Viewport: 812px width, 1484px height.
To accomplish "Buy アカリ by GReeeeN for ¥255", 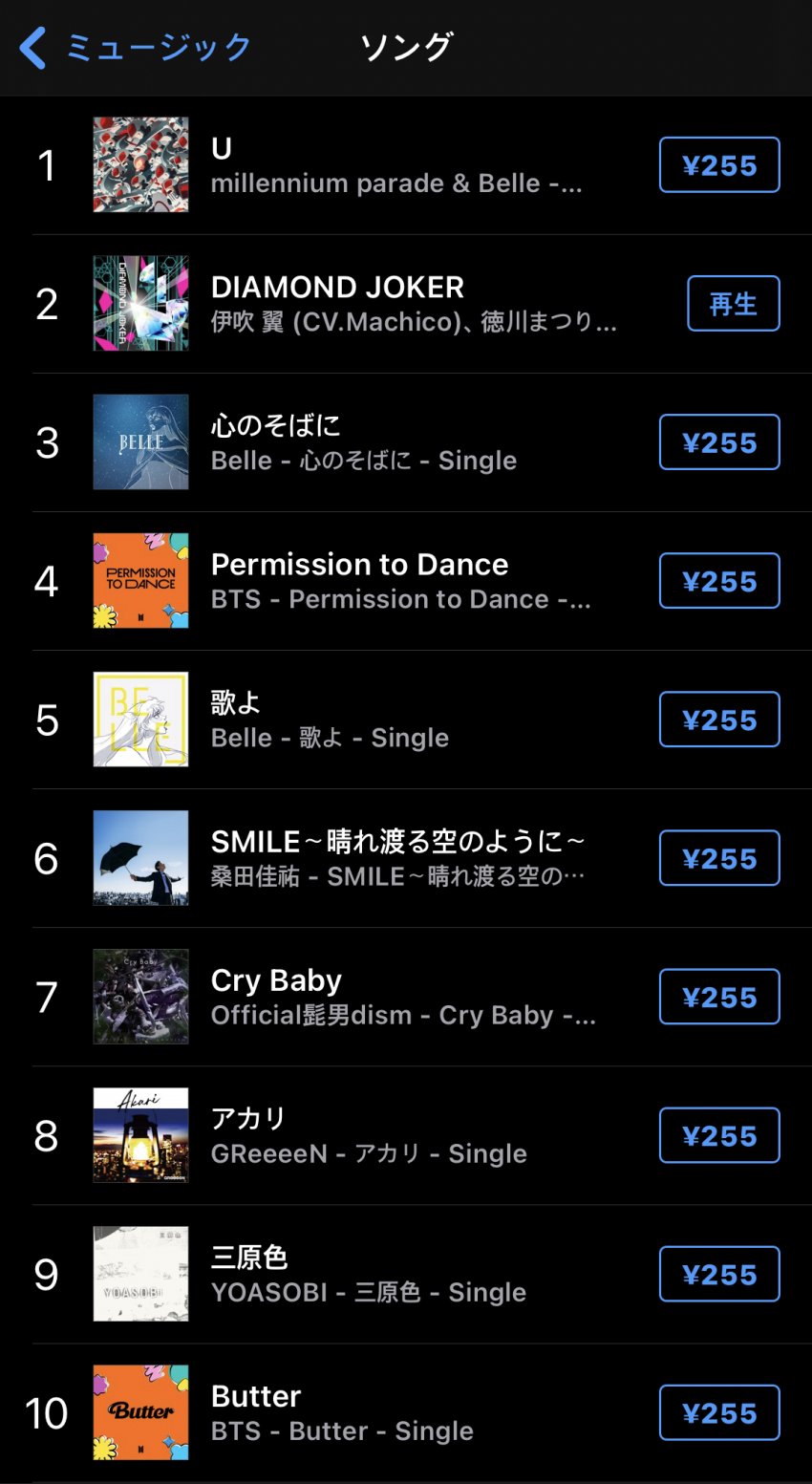I will pyautogui.click(x=719, y=1135).
